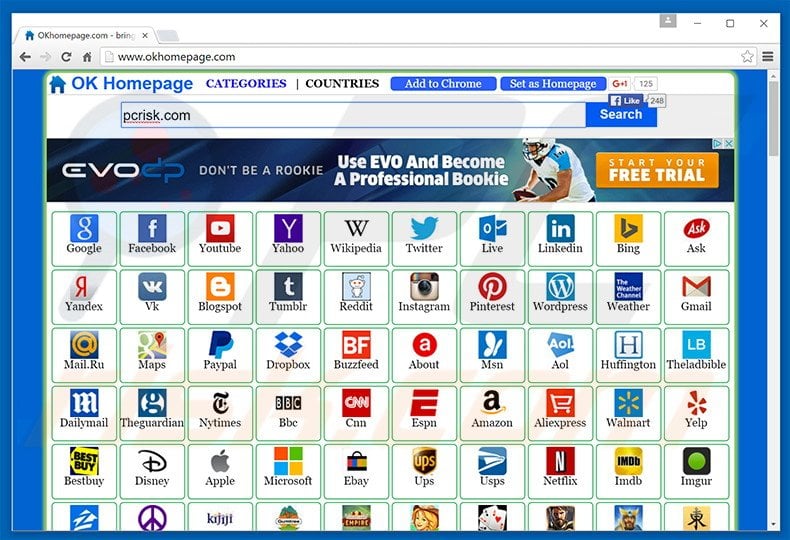Screen dimensions: 790x540
Task: Open the Imgur tile
Action: point(696,471)
